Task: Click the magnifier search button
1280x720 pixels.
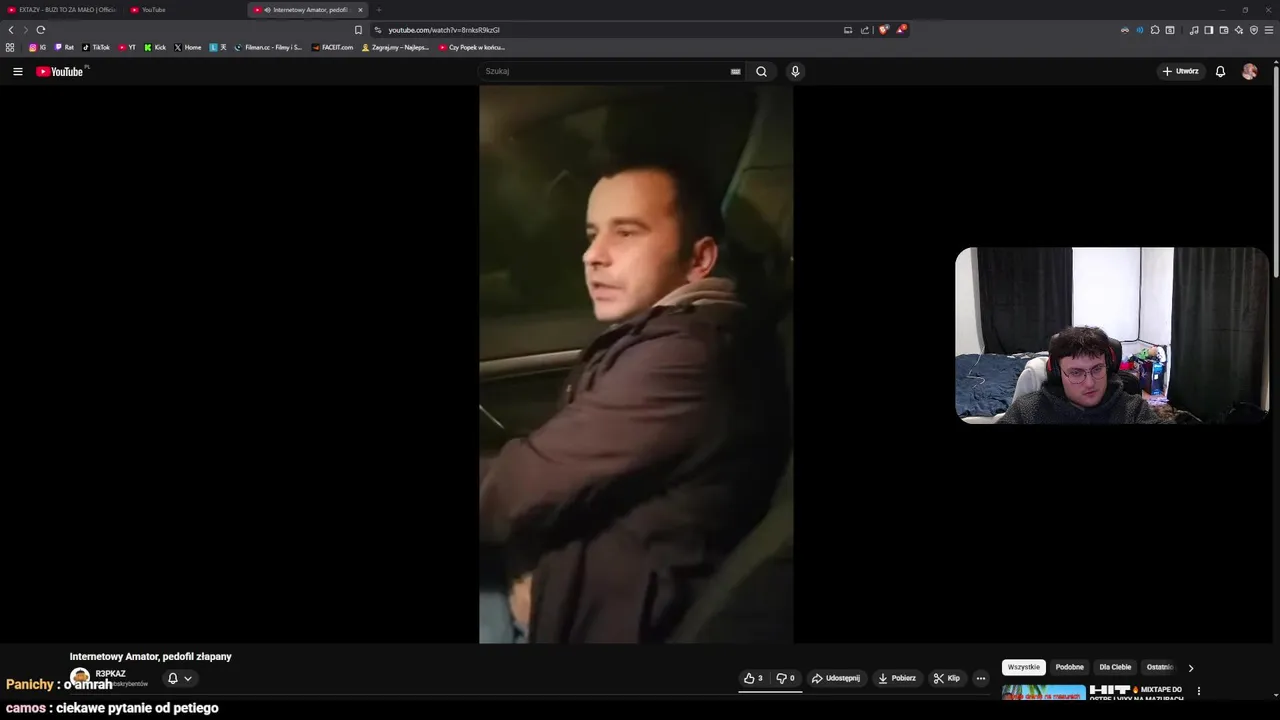Action: click(x=761, y=71)
